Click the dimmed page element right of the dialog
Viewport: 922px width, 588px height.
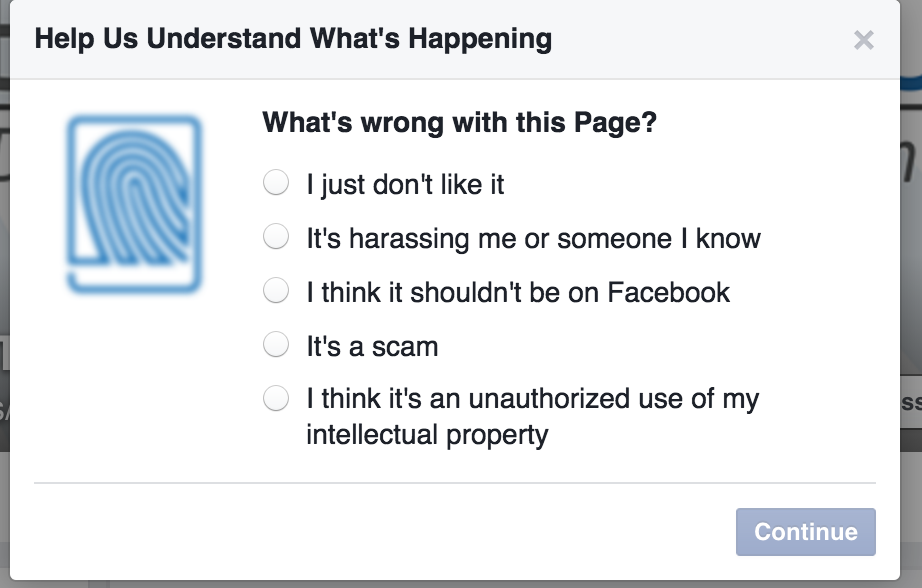[911, 403]
